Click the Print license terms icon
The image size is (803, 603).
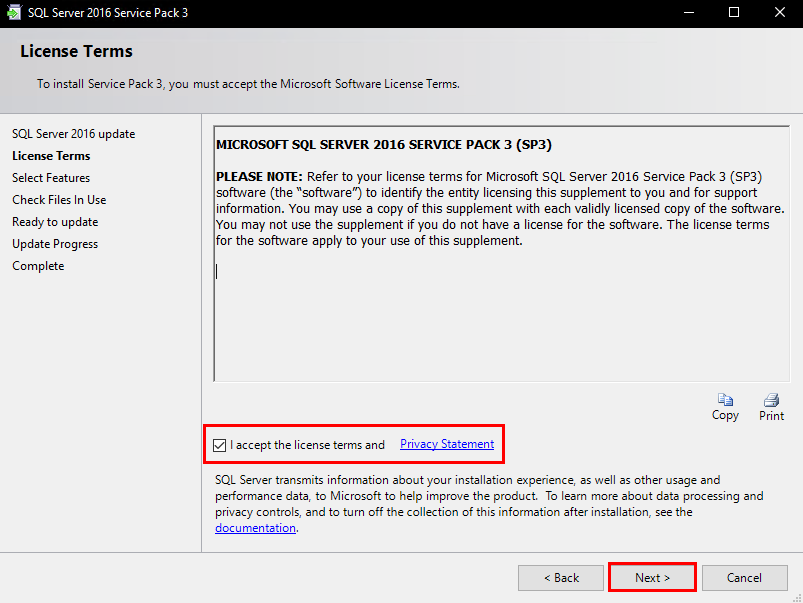click(771, 400)
